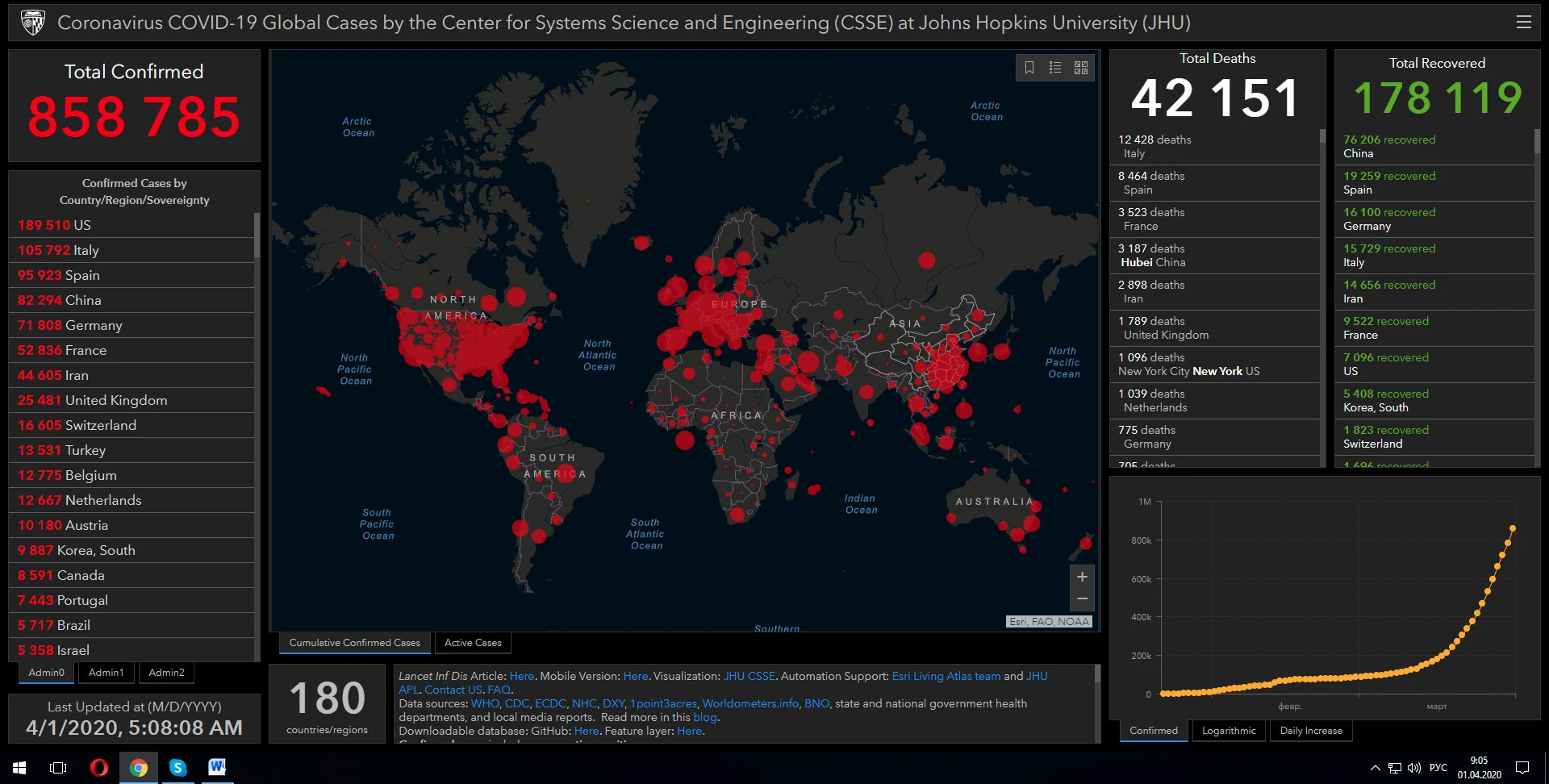Switch to Active Cases tab
The image size is (1549, 784).
point(473,643)
